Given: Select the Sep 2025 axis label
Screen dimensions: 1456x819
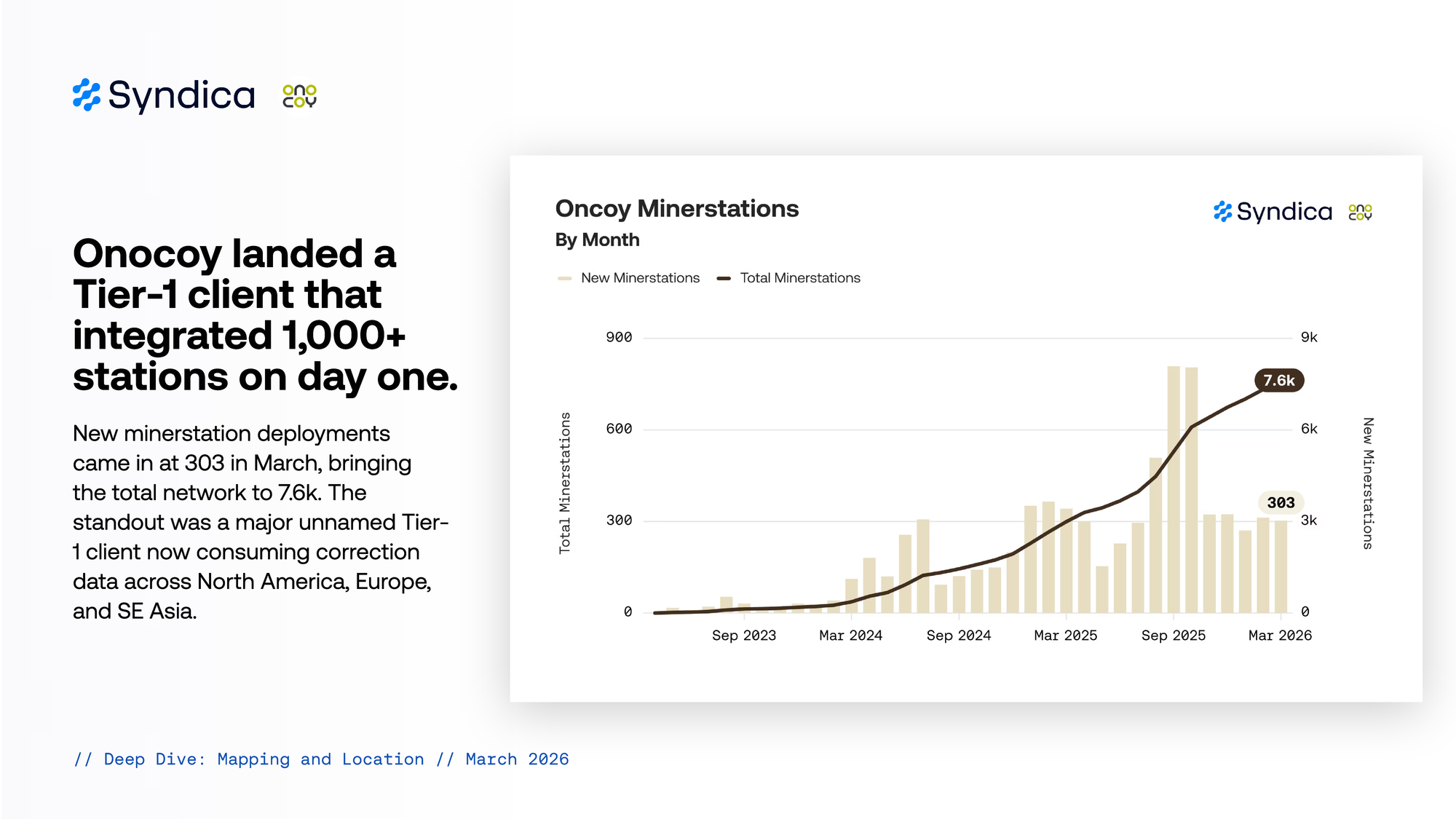Looking at the screenshot, I should [1173, 636].
